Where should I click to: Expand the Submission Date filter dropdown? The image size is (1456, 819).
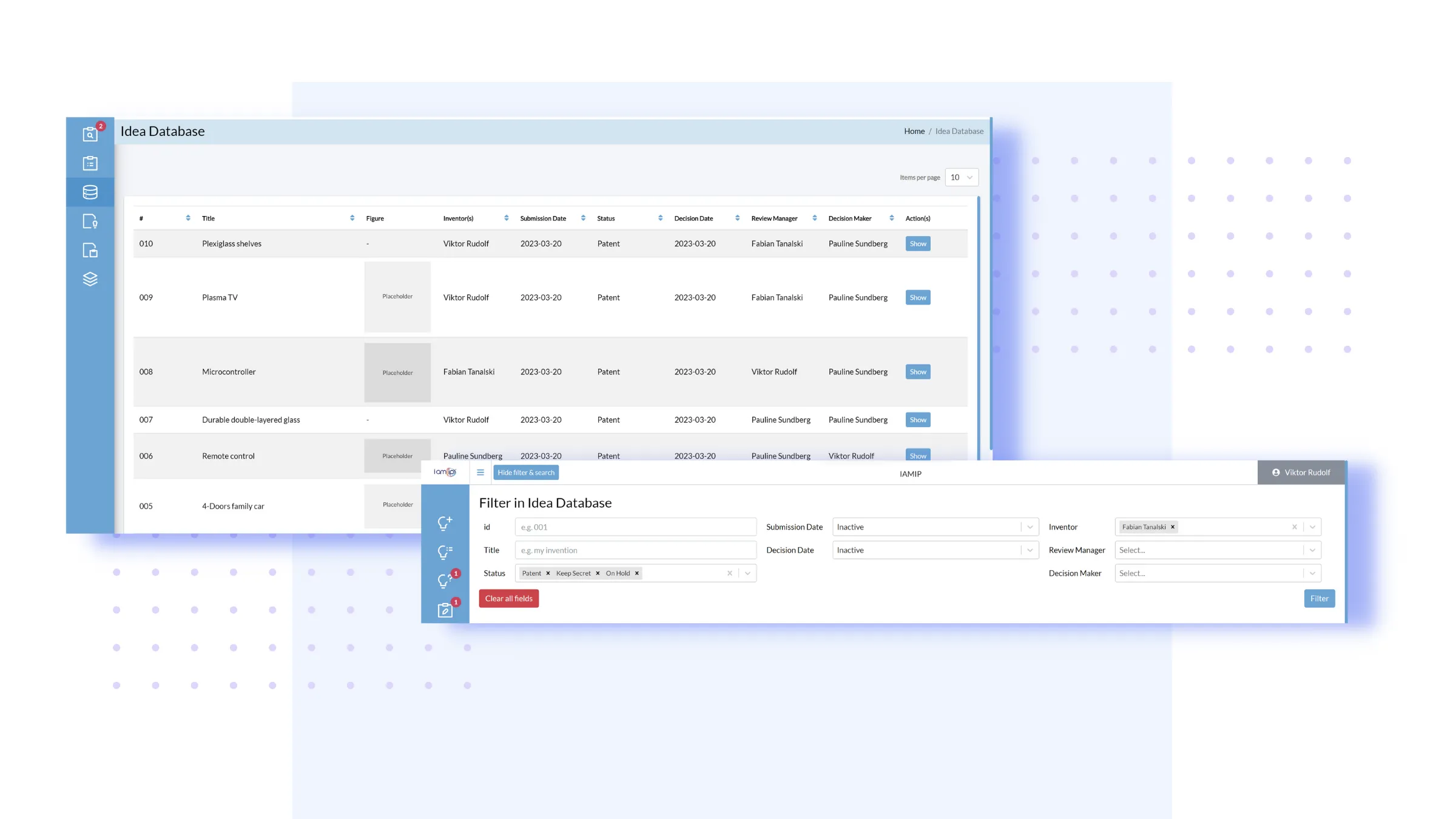point(1030,527)
